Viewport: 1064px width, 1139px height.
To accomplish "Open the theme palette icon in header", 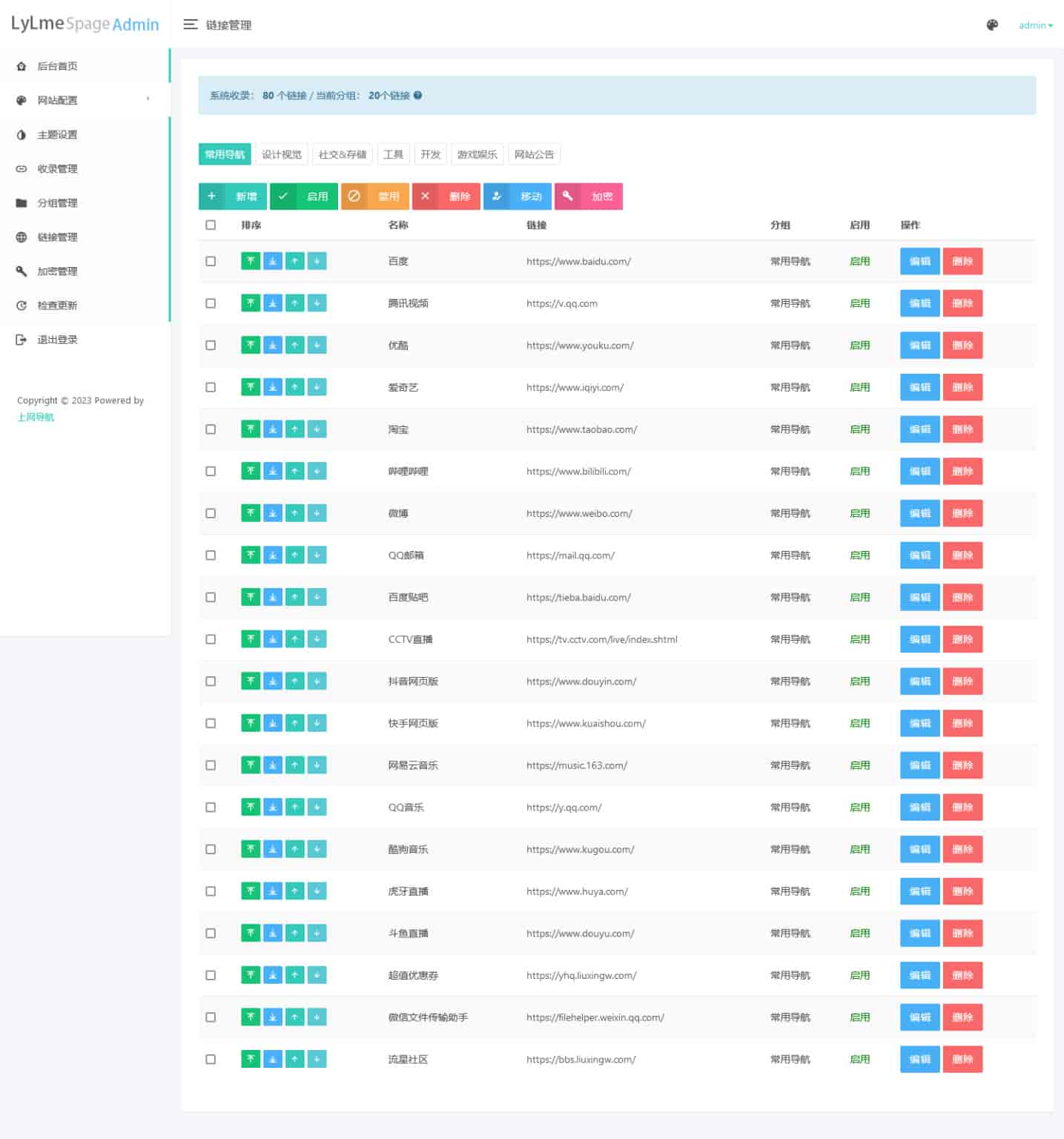I will point(992,25).
